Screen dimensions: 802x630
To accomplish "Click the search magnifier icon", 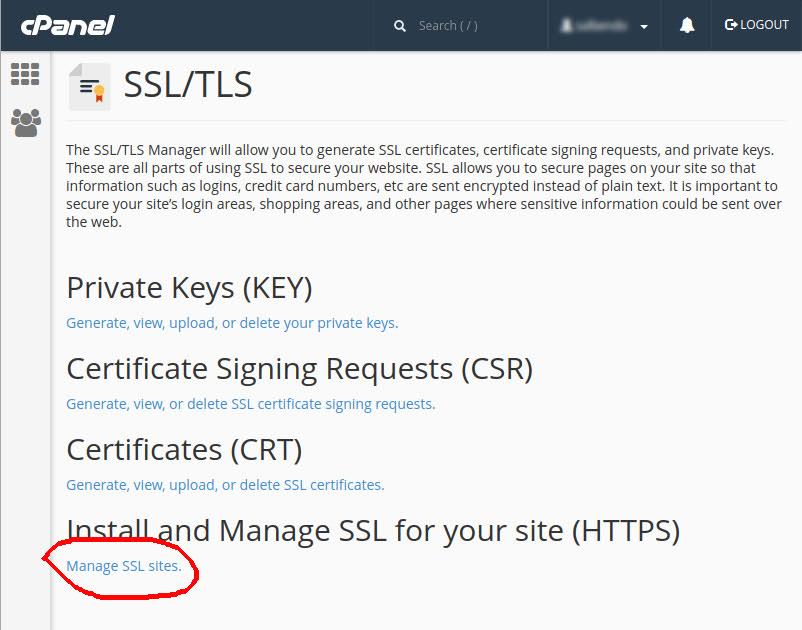I will [x=399, y=26].
